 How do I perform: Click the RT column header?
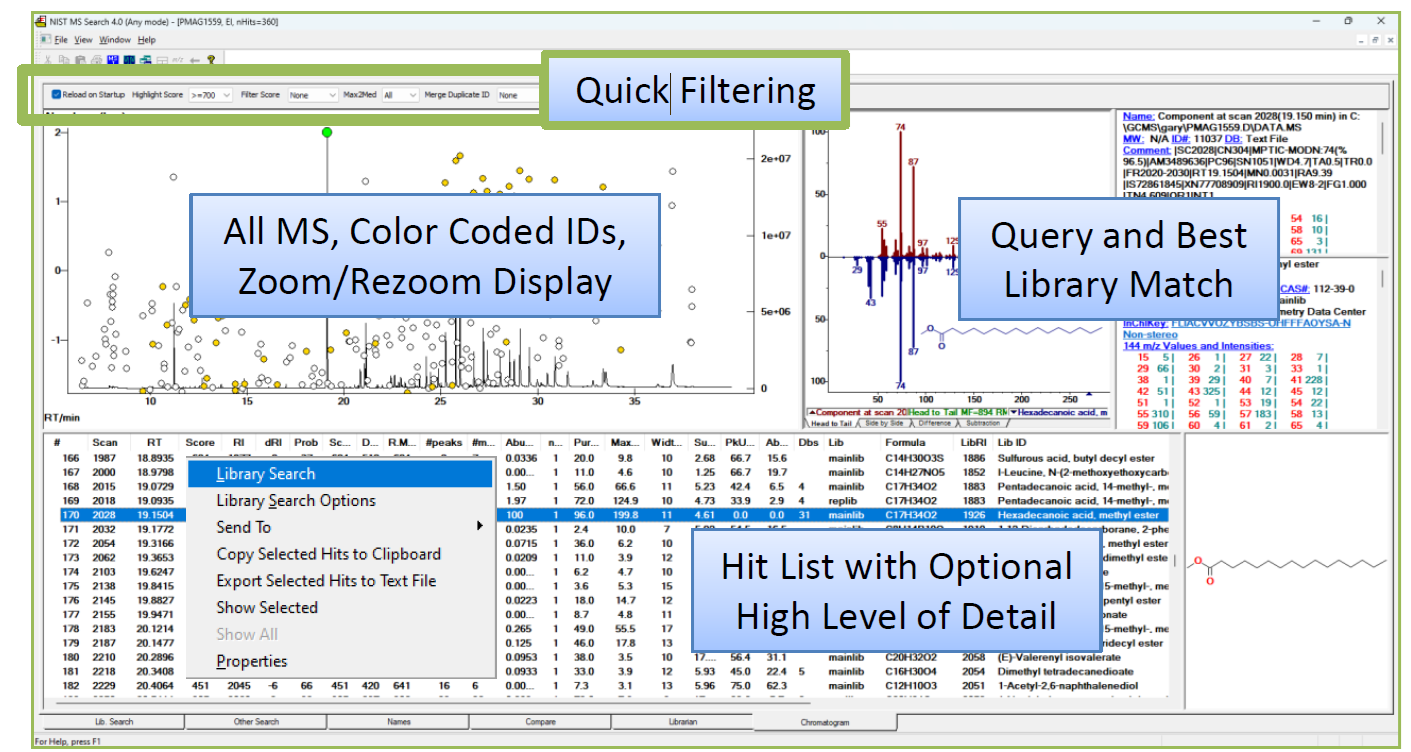(x=153, y=442)
